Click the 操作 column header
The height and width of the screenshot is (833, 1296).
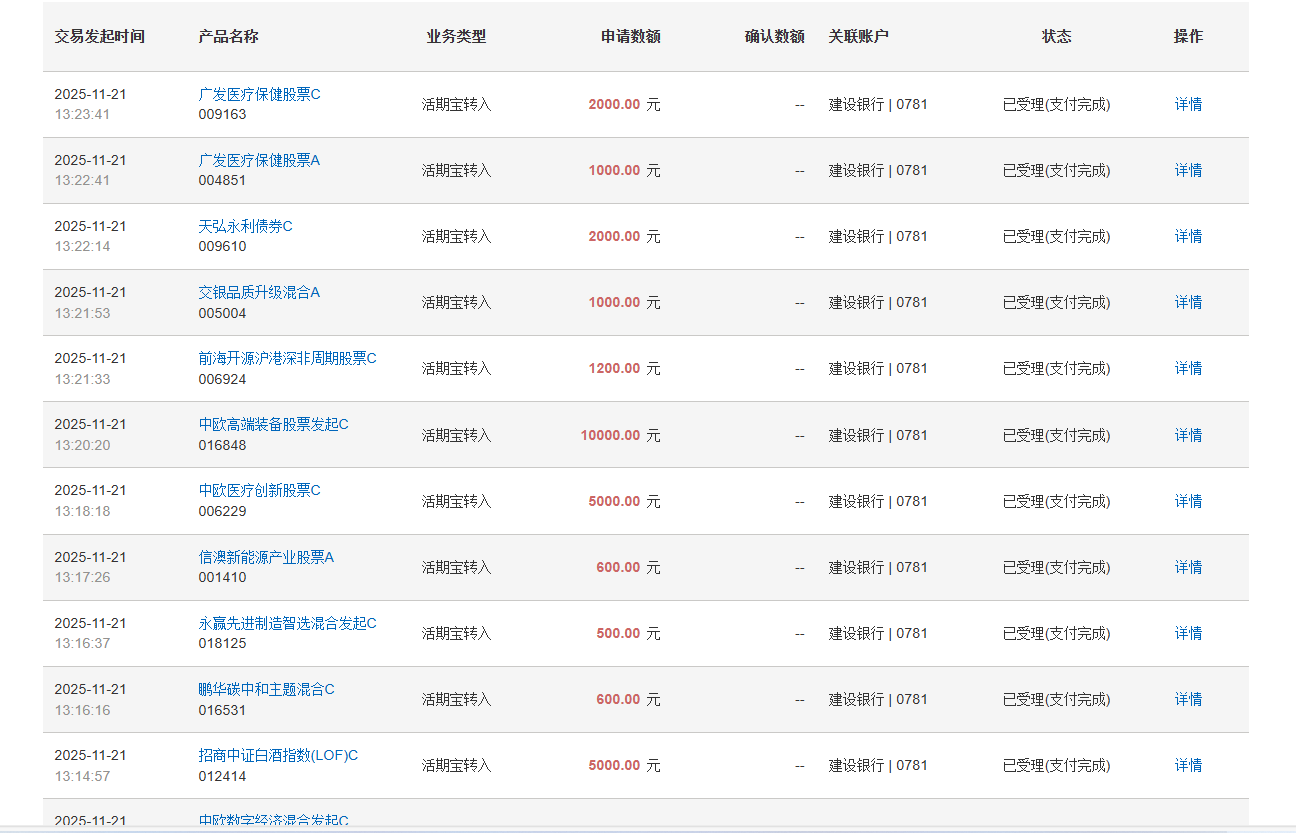coord(1188,36)
